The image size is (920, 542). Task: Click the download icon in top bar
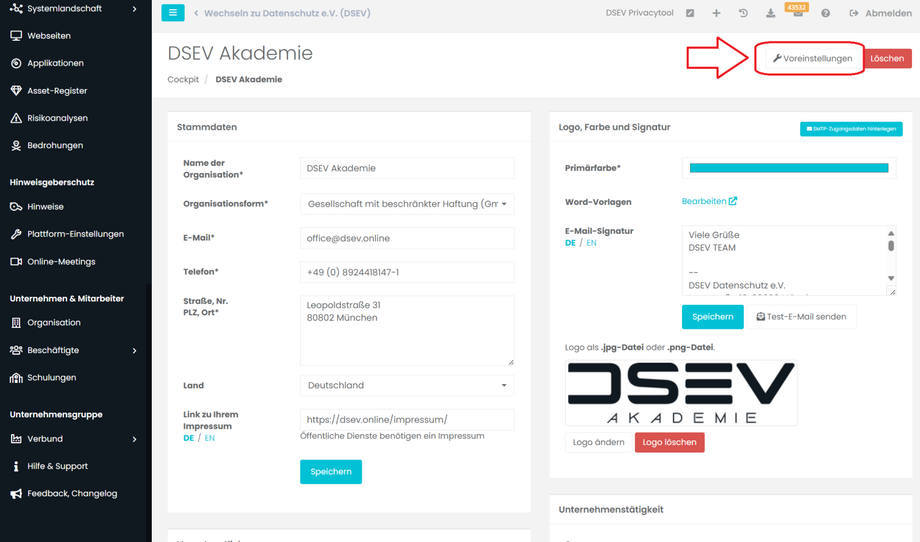pyautogui.click(x=770, y=14)
